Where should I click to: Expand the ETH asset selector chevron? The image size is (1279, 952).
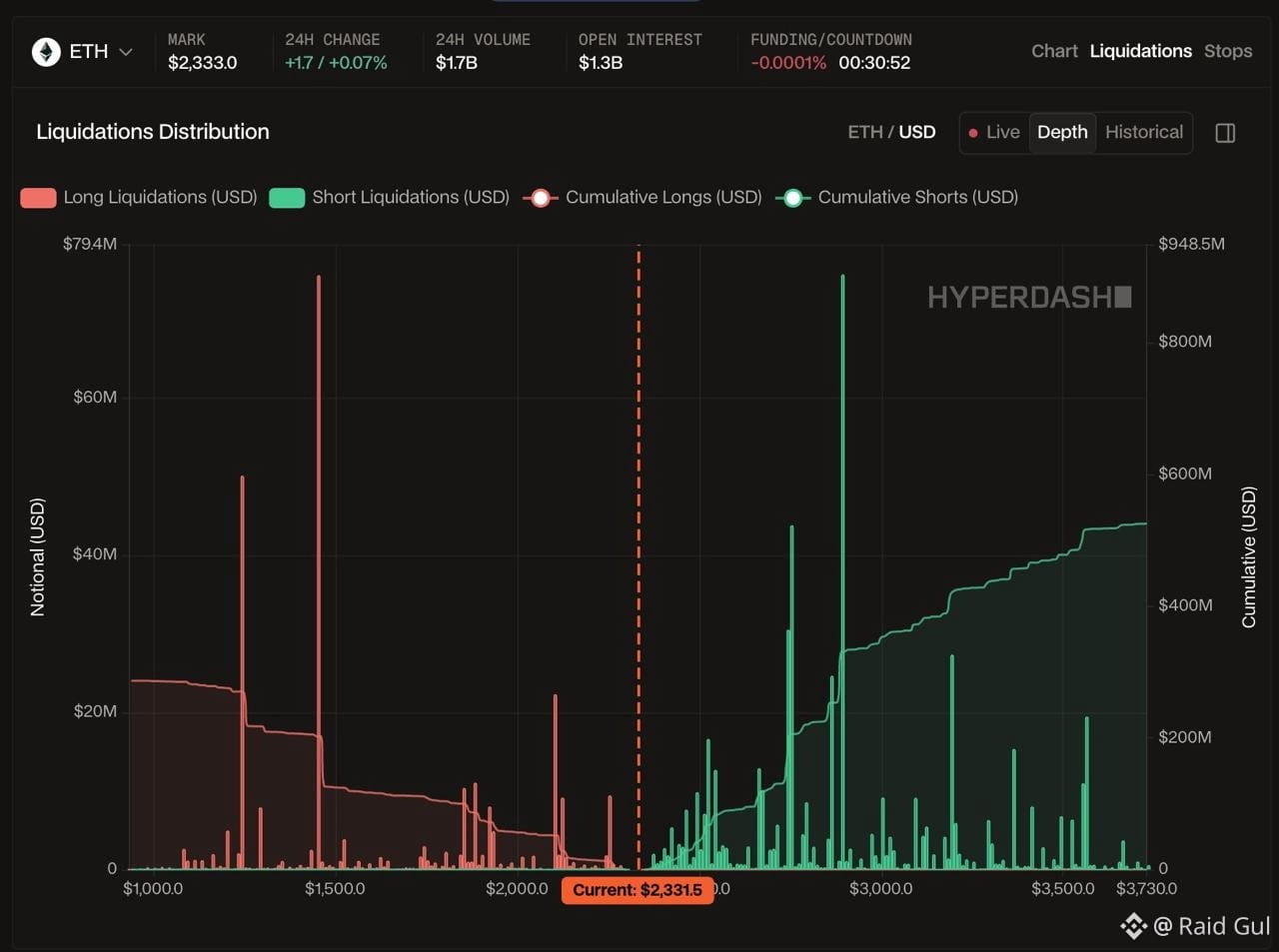126,52
